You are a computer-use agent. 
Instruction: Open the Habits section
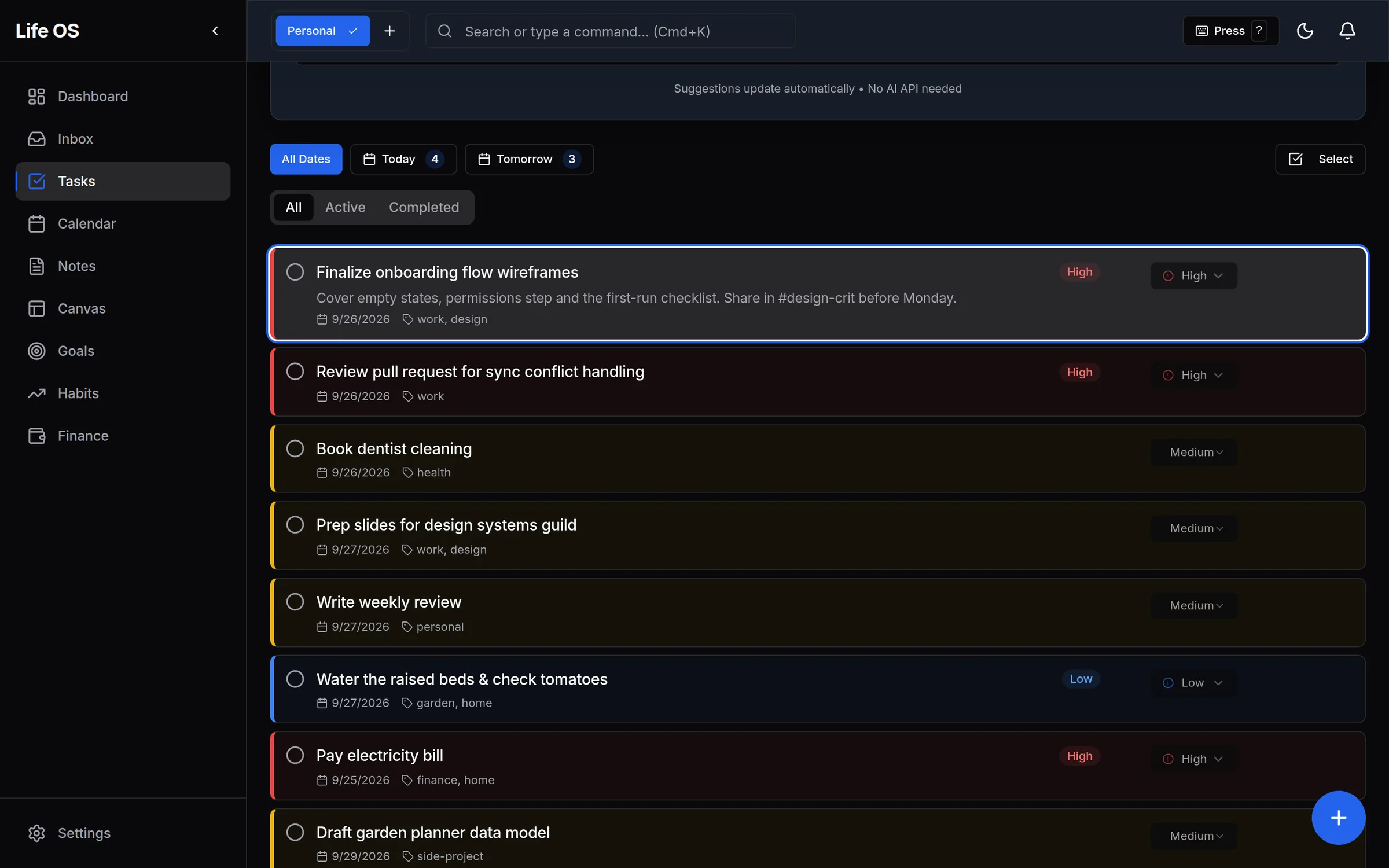123,393
